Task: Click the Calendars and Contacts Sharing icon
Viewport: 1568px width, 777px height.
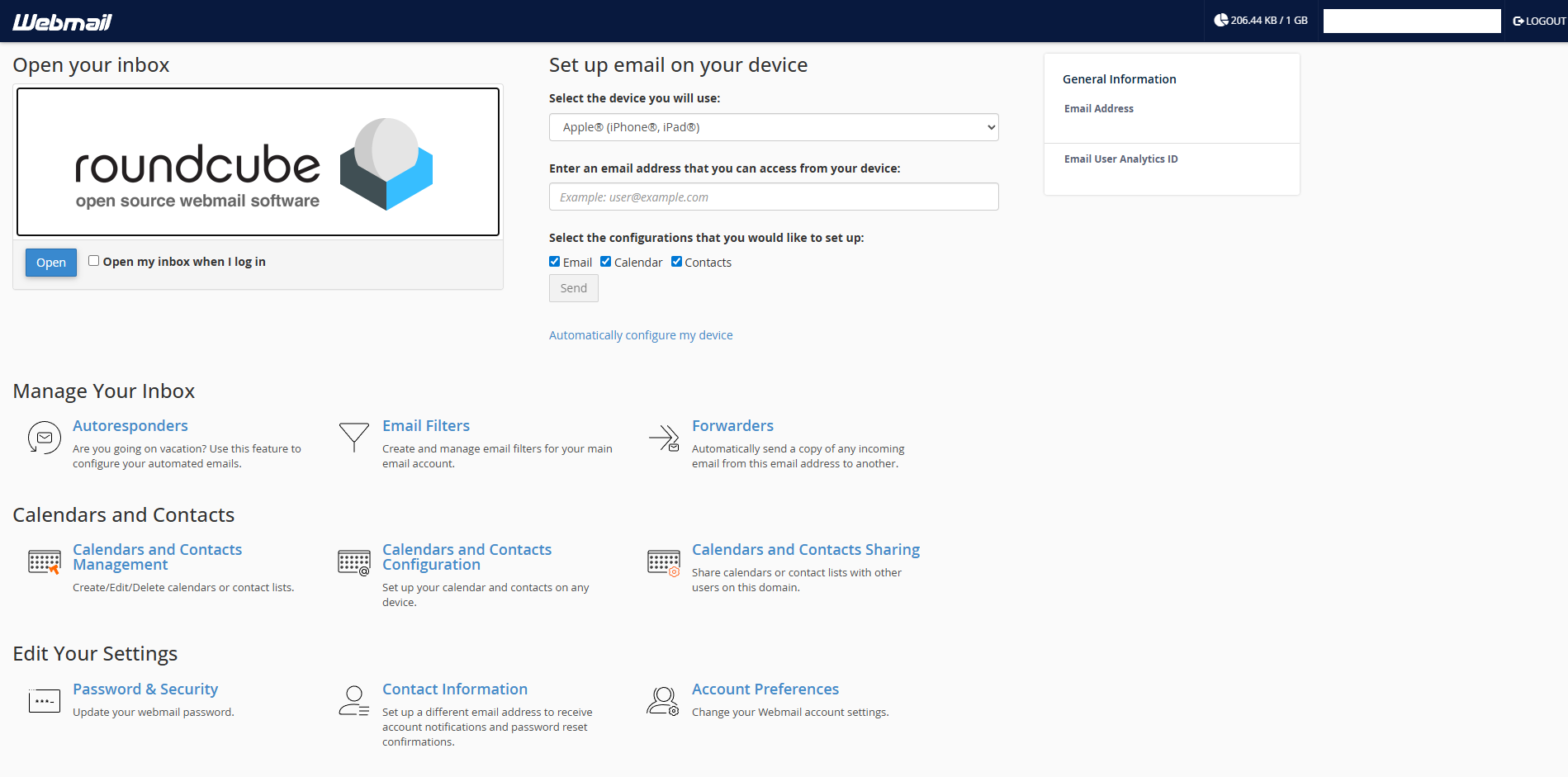Action: click(664, 562)
